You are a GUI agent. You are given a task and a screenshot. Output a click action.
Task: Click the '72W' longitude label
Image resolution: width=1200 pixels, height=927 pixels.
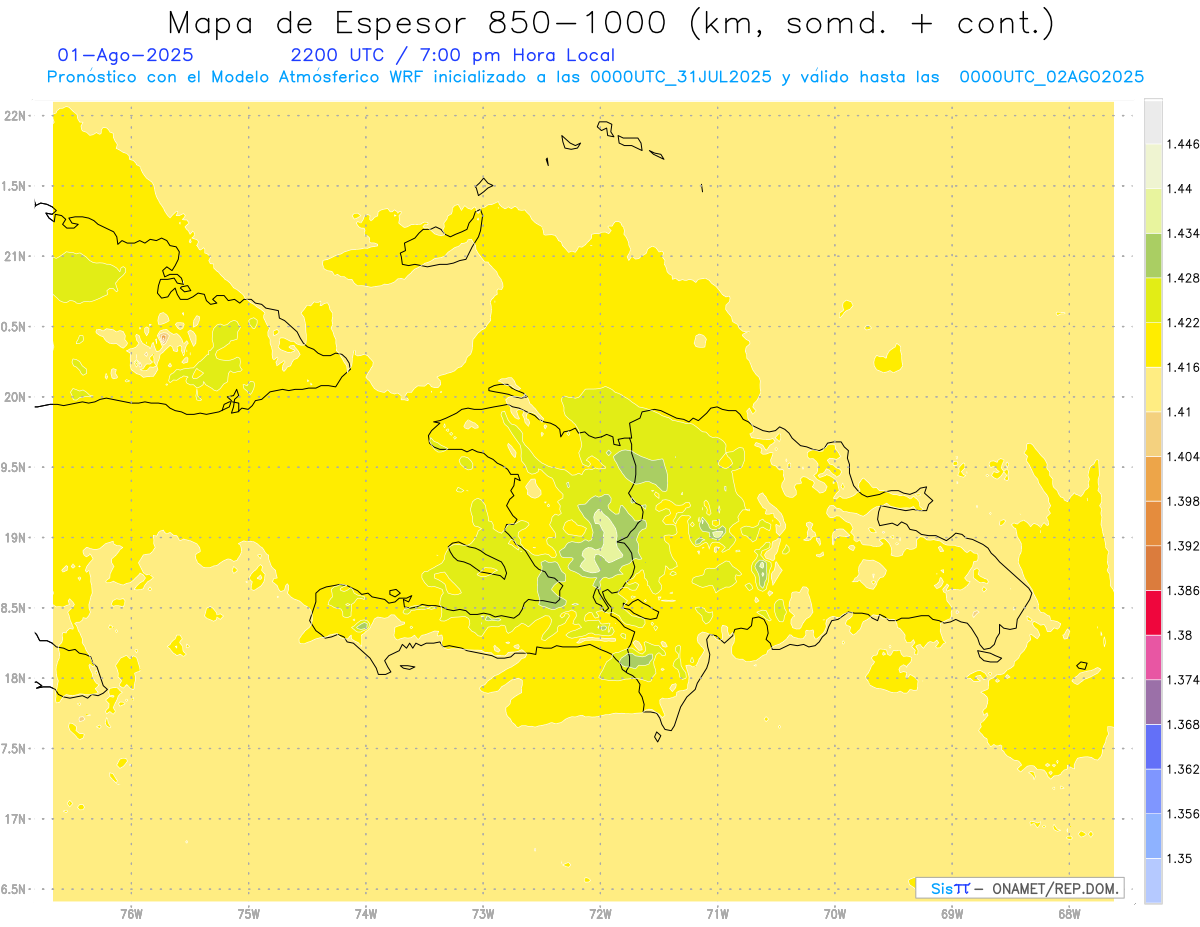600,913
